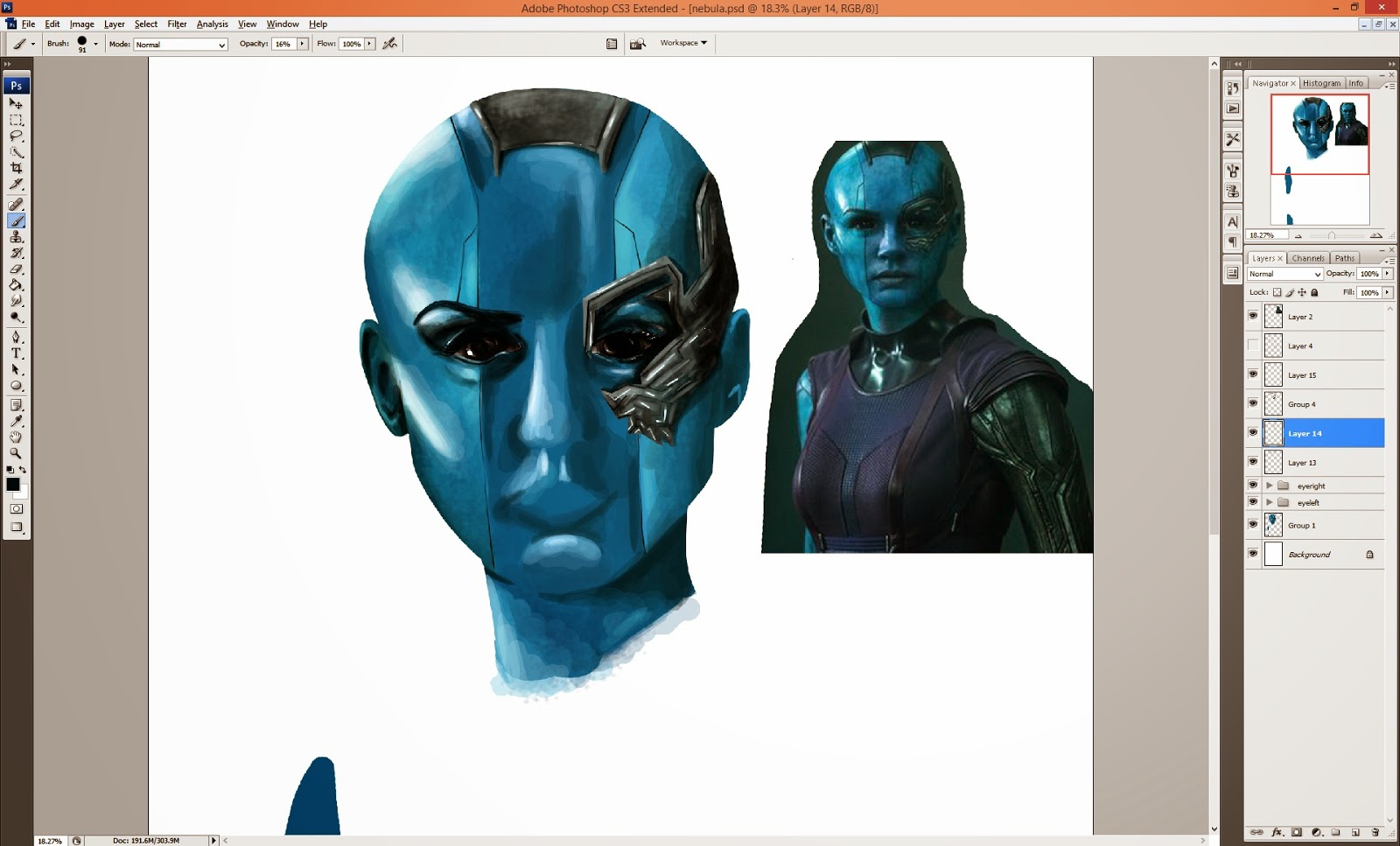Viewport: 1400px width, 846px height.
Task: Select the Ellipse shape tool
Action: (16, 386)
